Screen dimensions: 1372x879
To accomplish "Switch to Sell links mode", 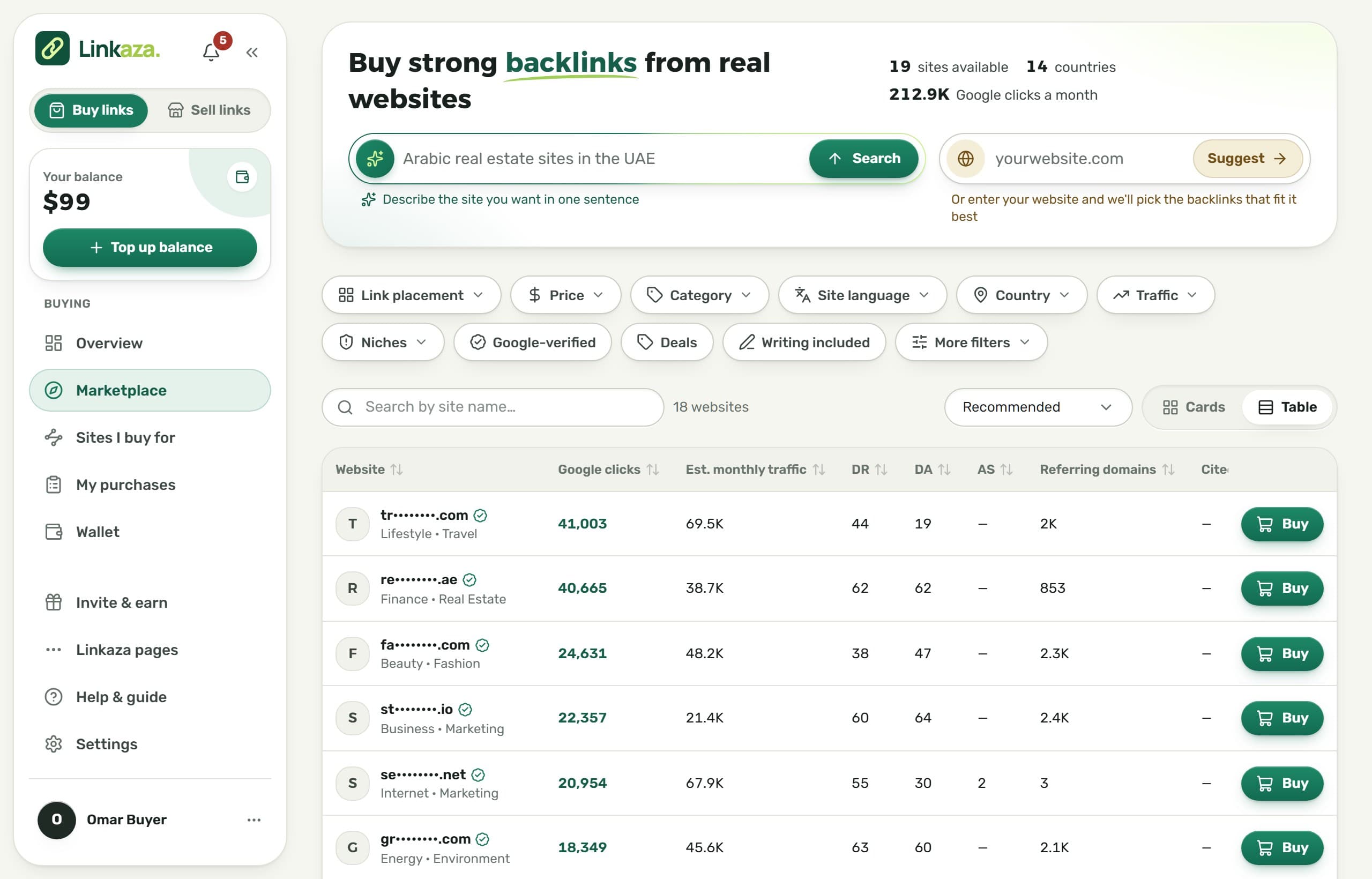I will [210, 110].
